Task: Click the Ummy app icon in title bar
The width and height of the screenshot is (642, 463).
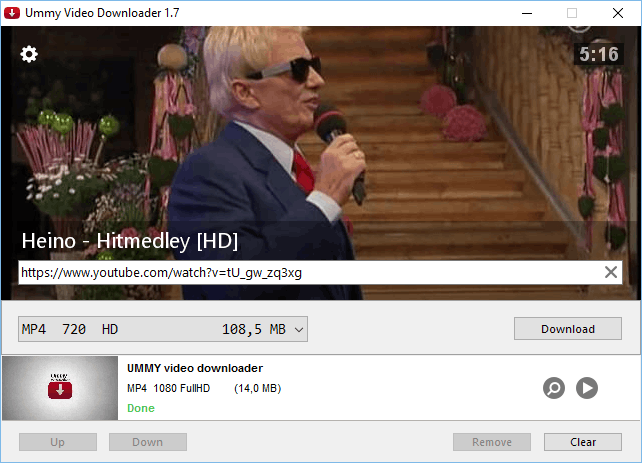Action: click(x=12, y=13)
